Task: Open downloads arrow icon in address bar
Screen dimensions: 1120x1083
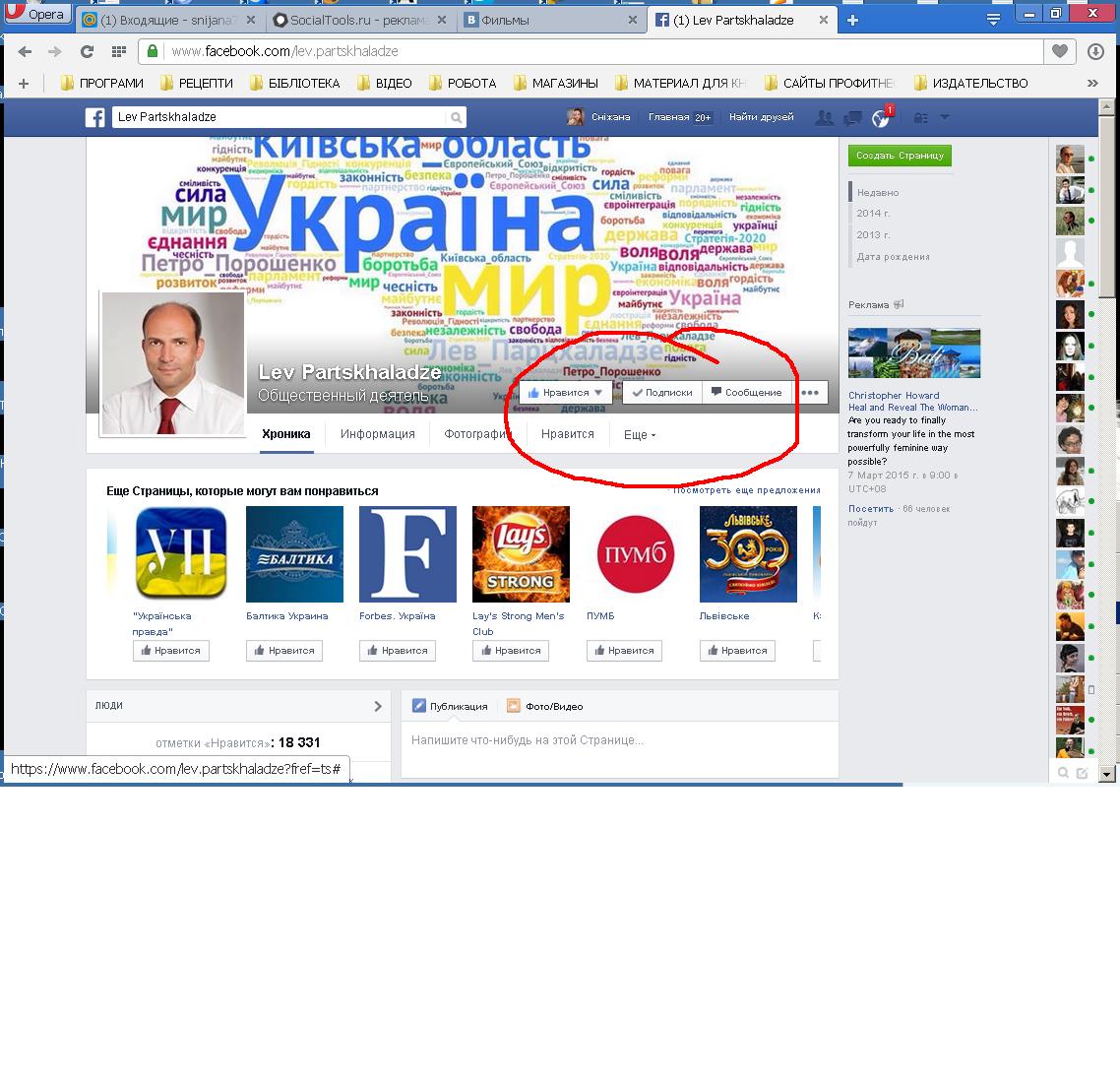Action: [1095, 51]
